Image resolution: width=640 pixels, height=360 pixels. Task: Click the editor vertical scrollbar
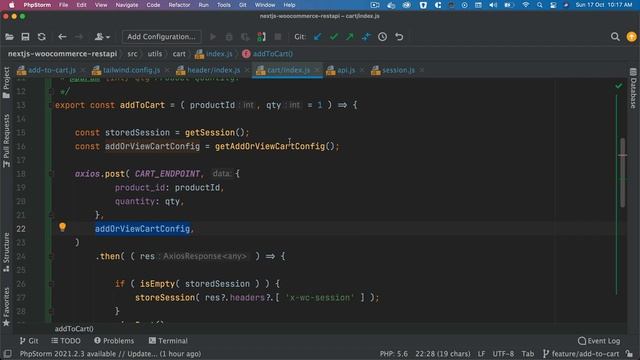coord(623,172)
